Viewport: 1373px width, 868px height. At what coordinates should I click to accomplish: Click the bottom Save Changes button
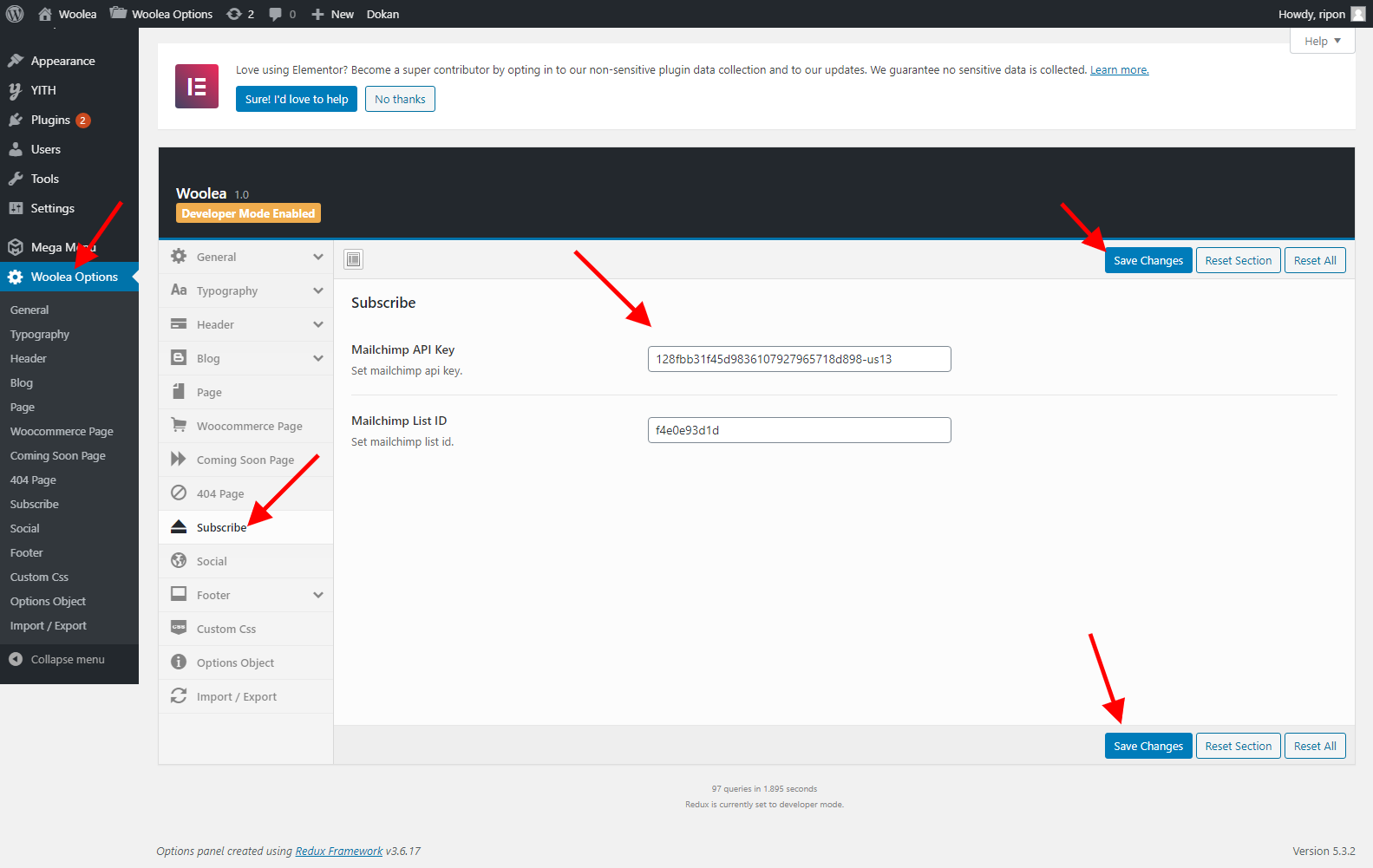point(1148,746)
